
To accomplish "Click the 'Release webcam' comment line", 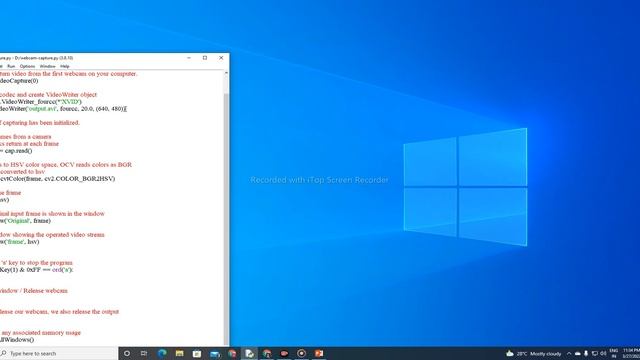I will 34,291.
